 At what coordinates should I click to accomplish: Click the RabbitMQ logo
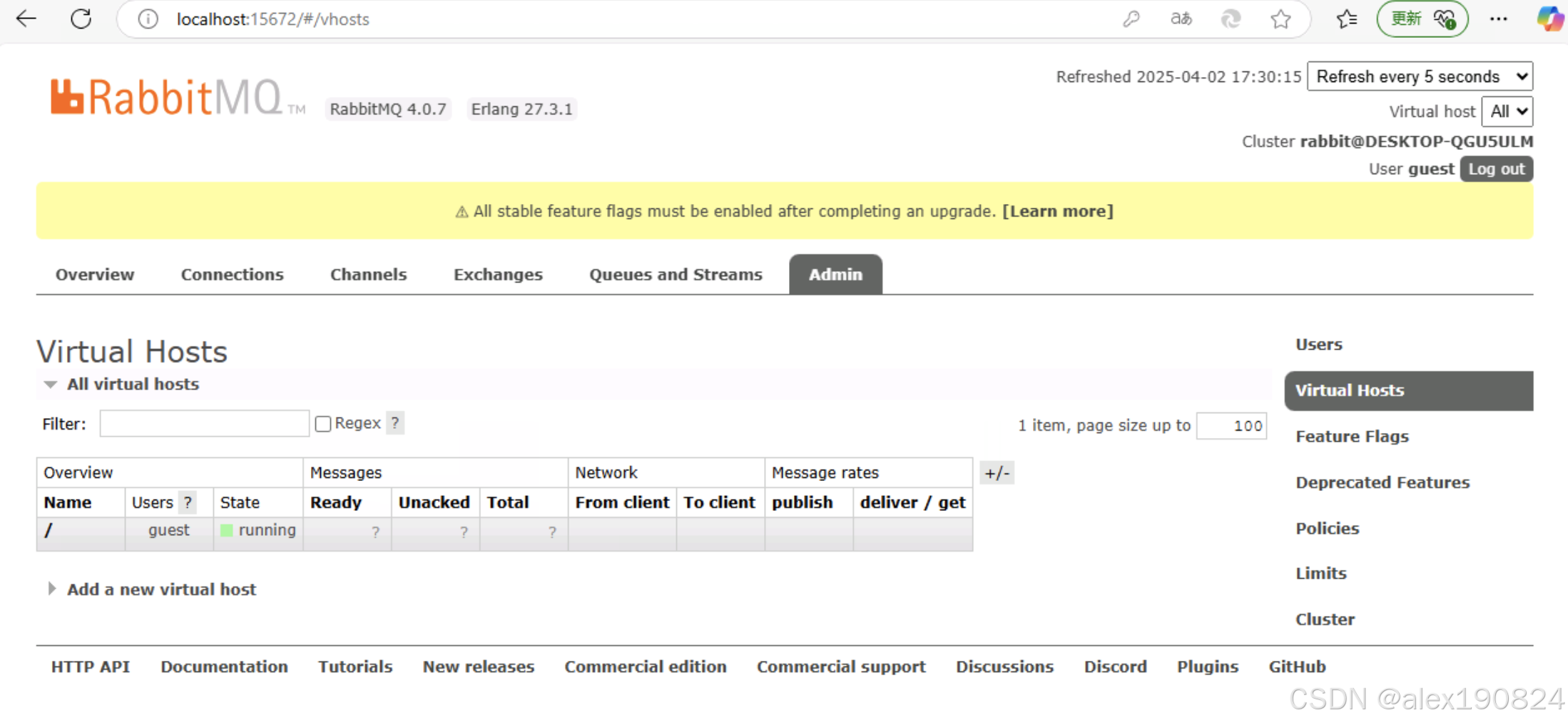pyautogui.click(x=177, y=97)
